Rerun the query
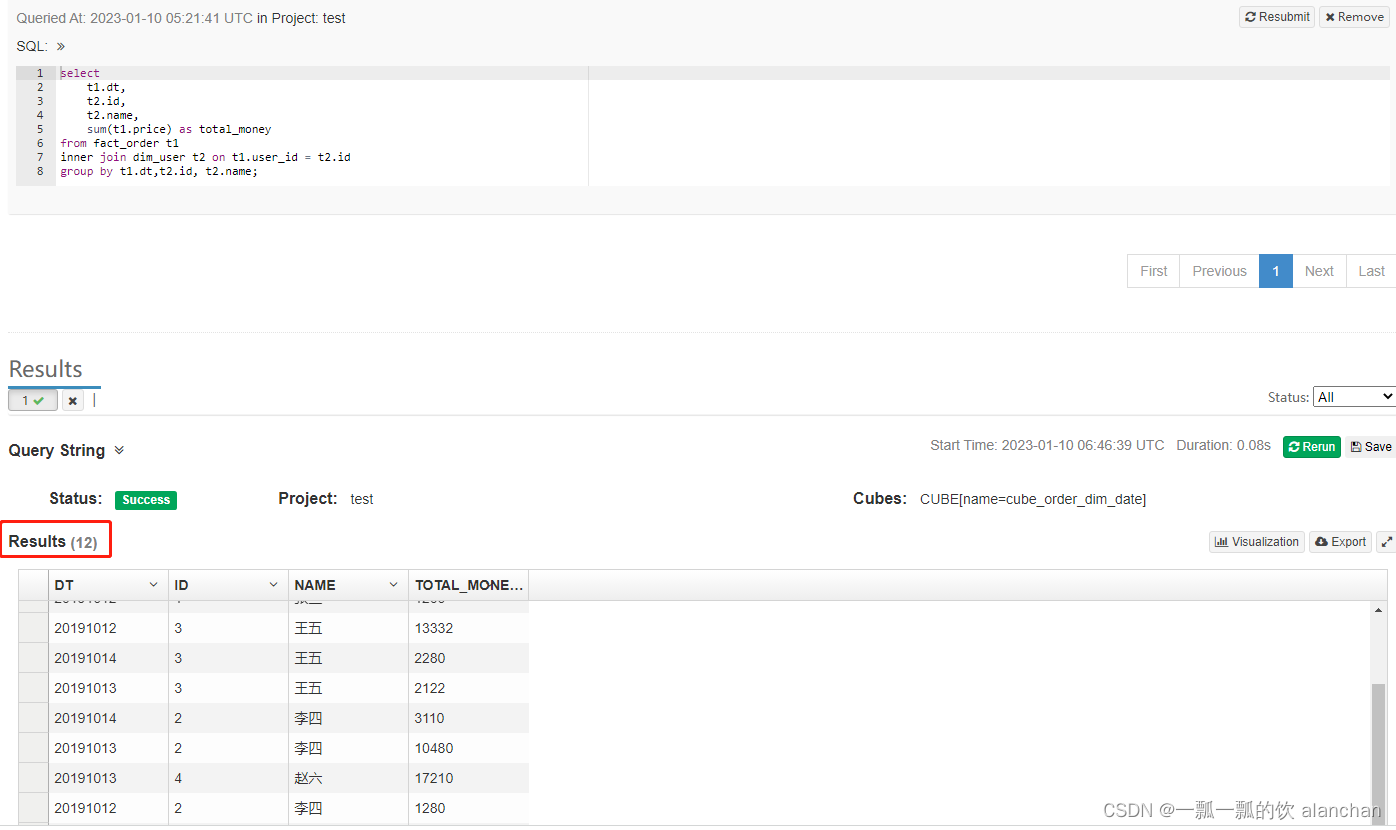Screen dimensions: 1396x830 coord(1311,447)
